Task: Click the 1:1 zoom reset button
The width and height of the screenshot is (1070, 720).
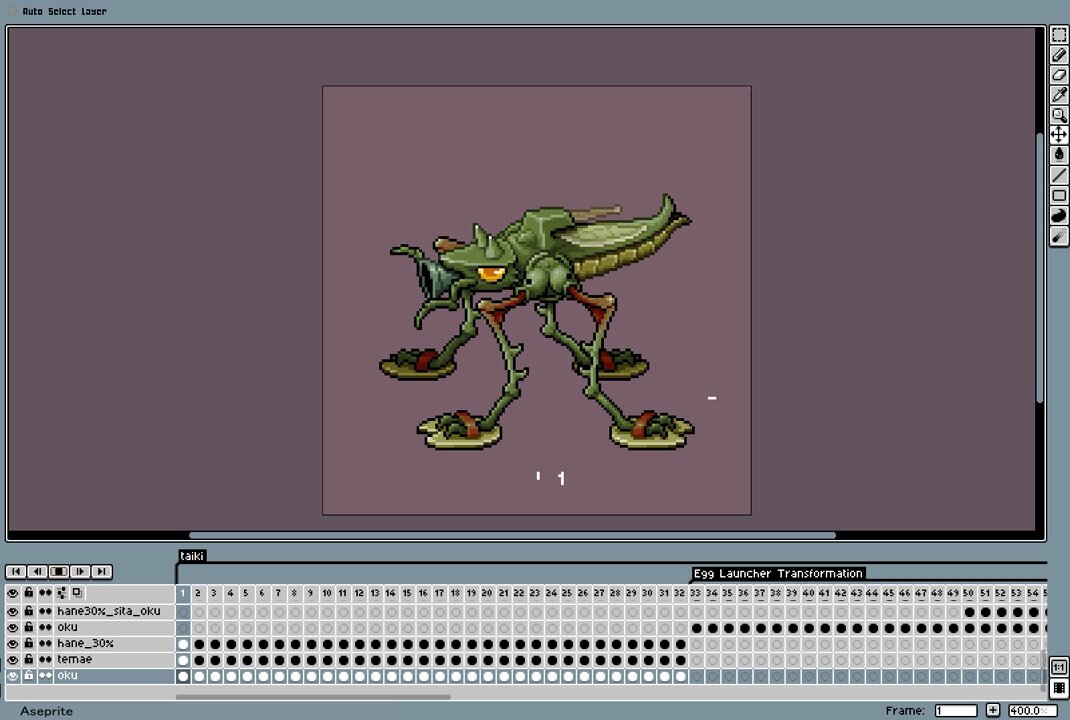Action: [x=1058, y=667]
